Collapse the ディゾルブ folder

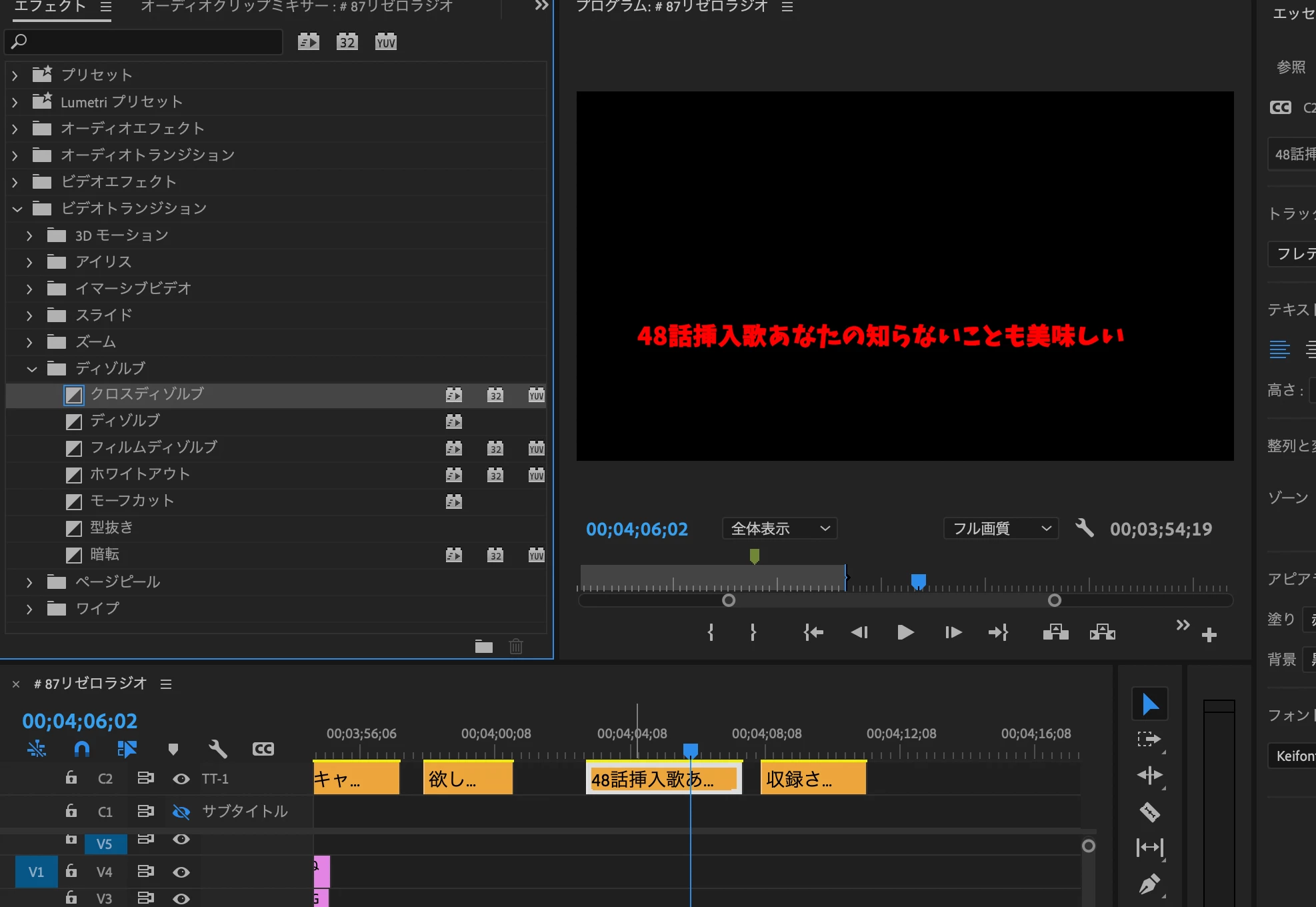point(31,369)
